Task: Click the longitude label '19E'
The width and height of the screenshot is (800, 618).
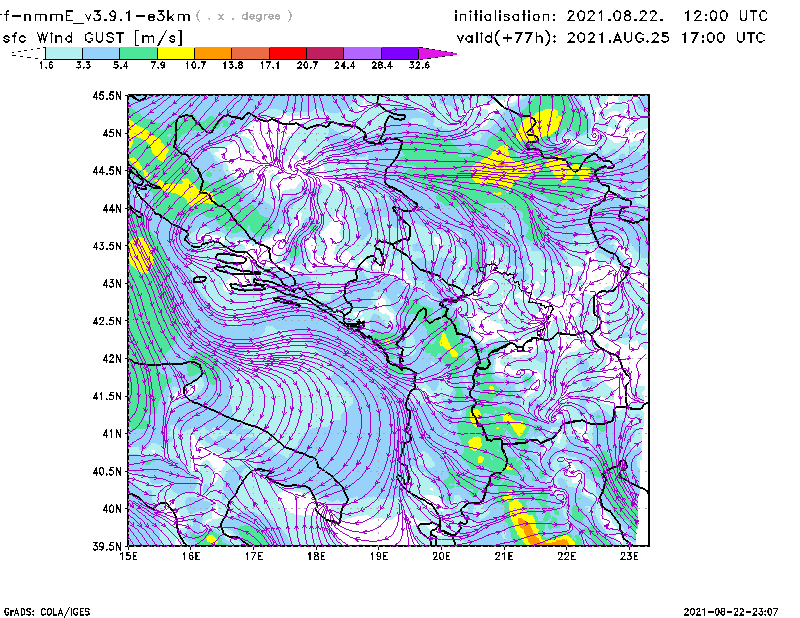Action: click(379, 556)
